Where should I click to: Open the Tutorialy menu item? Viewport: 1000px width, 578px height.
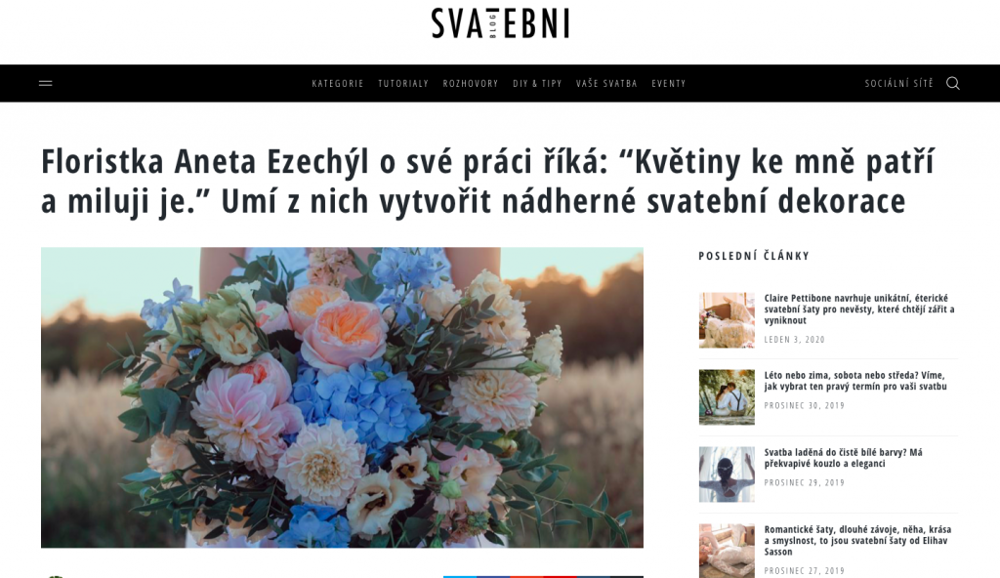click(403, 84)
